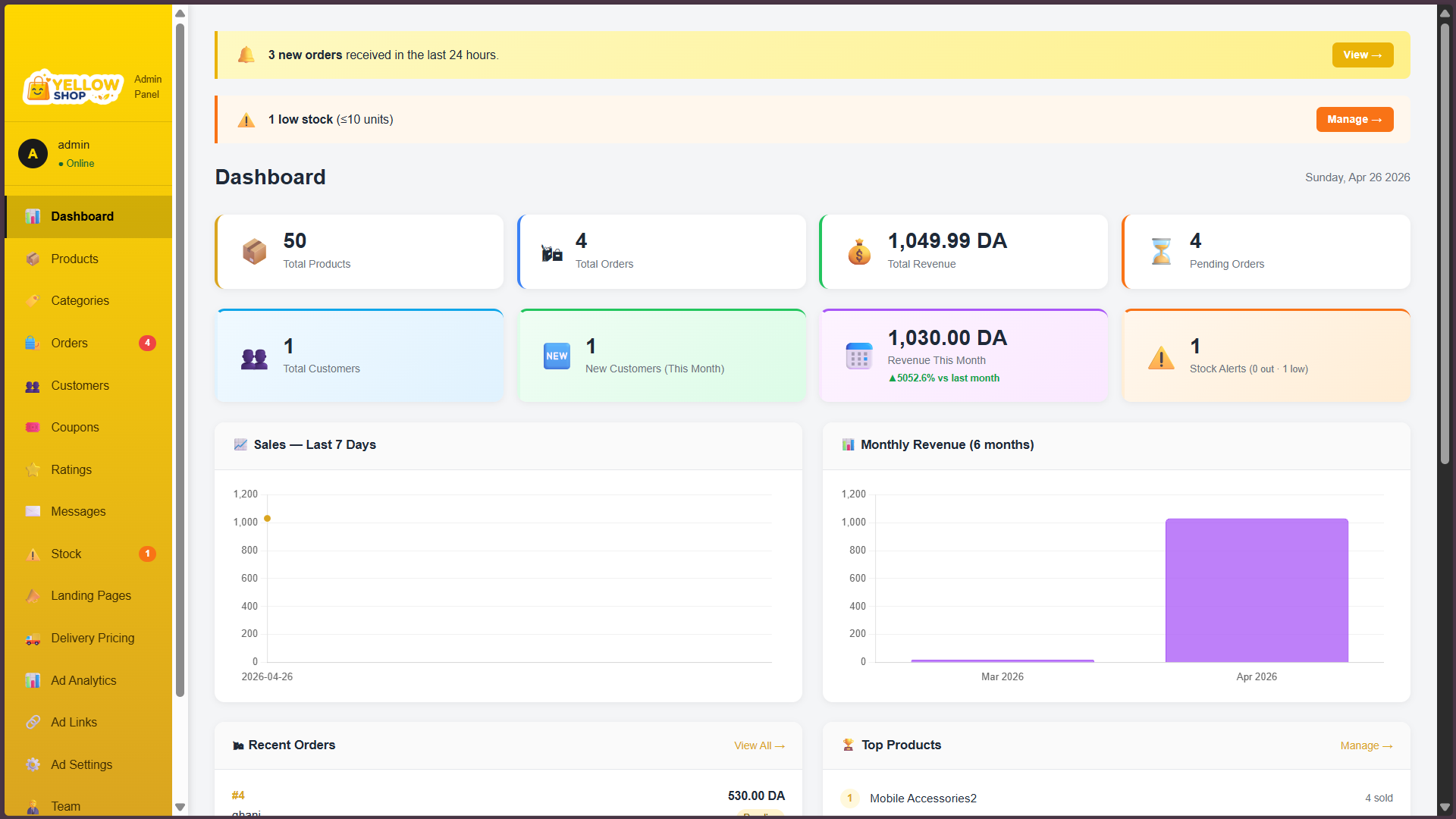This screenshot has height=819, width=1456.
Task: Click the bell icon in new orders alert
Action: (246, 55)
